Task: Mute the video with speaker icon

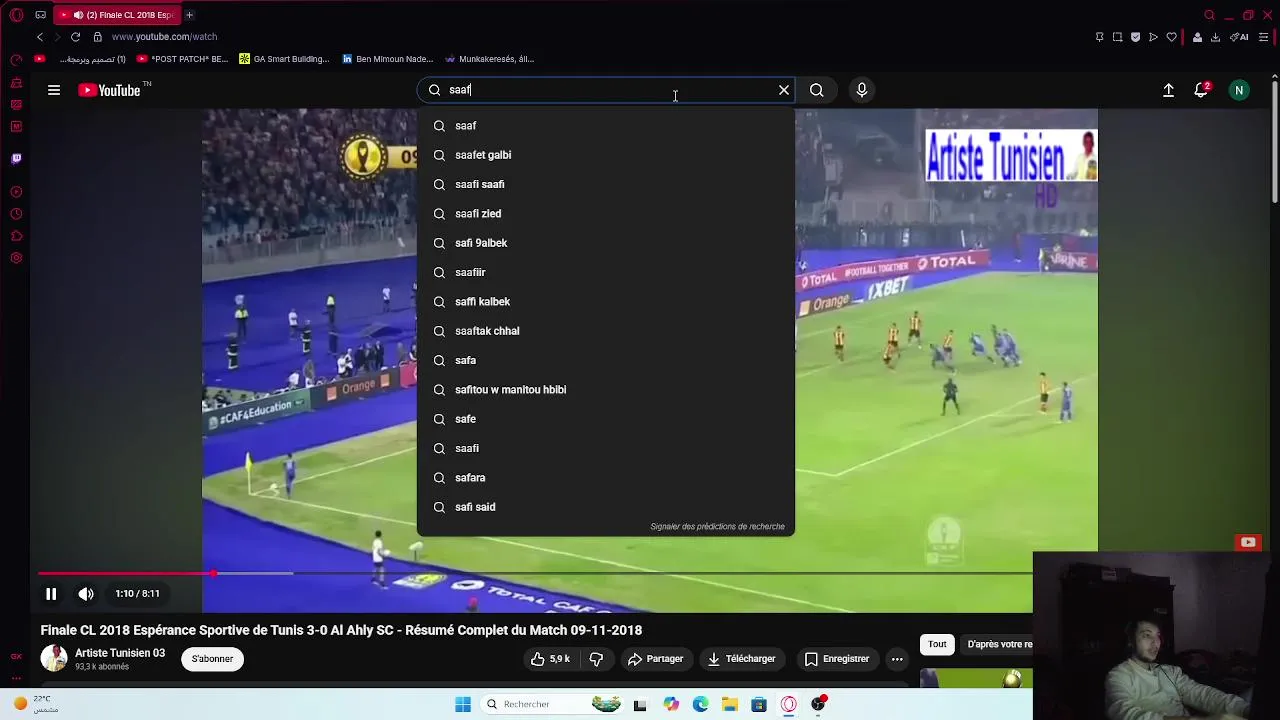Action: [86, 594]
